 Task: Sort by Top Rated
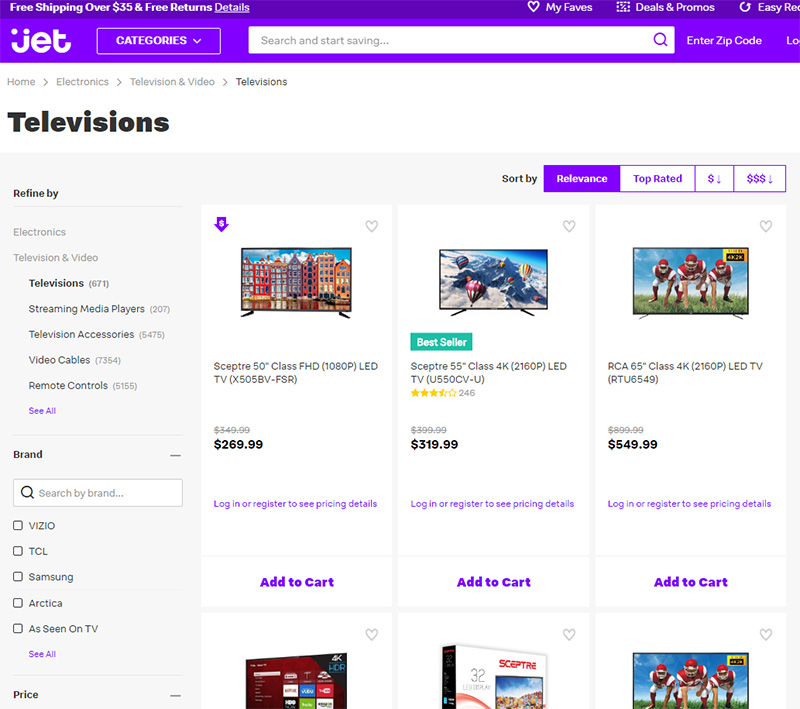657,179
